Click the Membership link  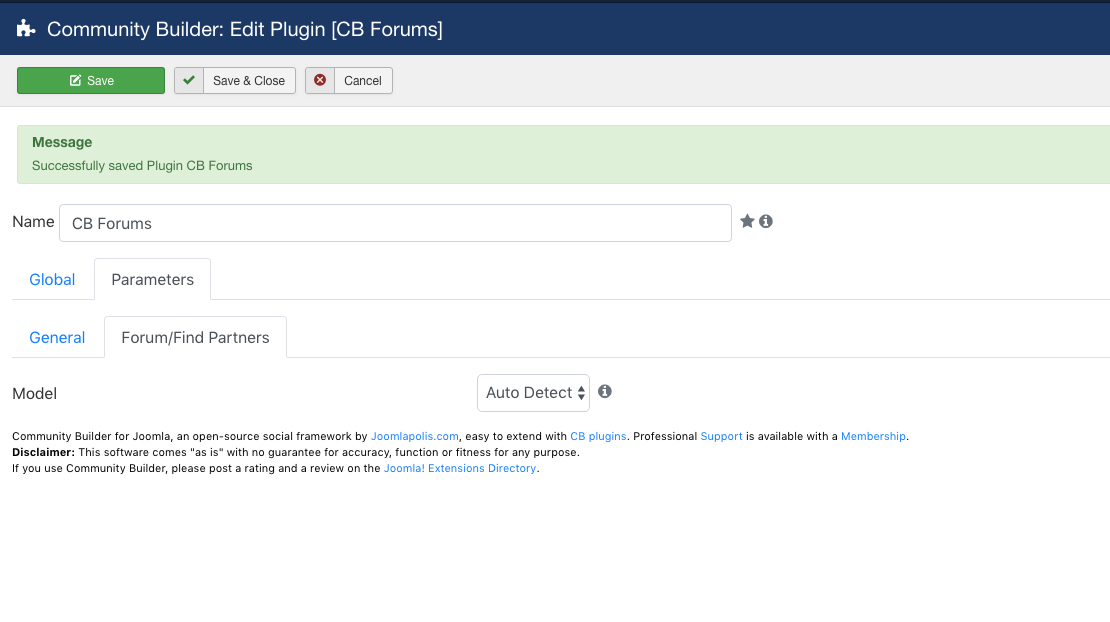(873, 436)
